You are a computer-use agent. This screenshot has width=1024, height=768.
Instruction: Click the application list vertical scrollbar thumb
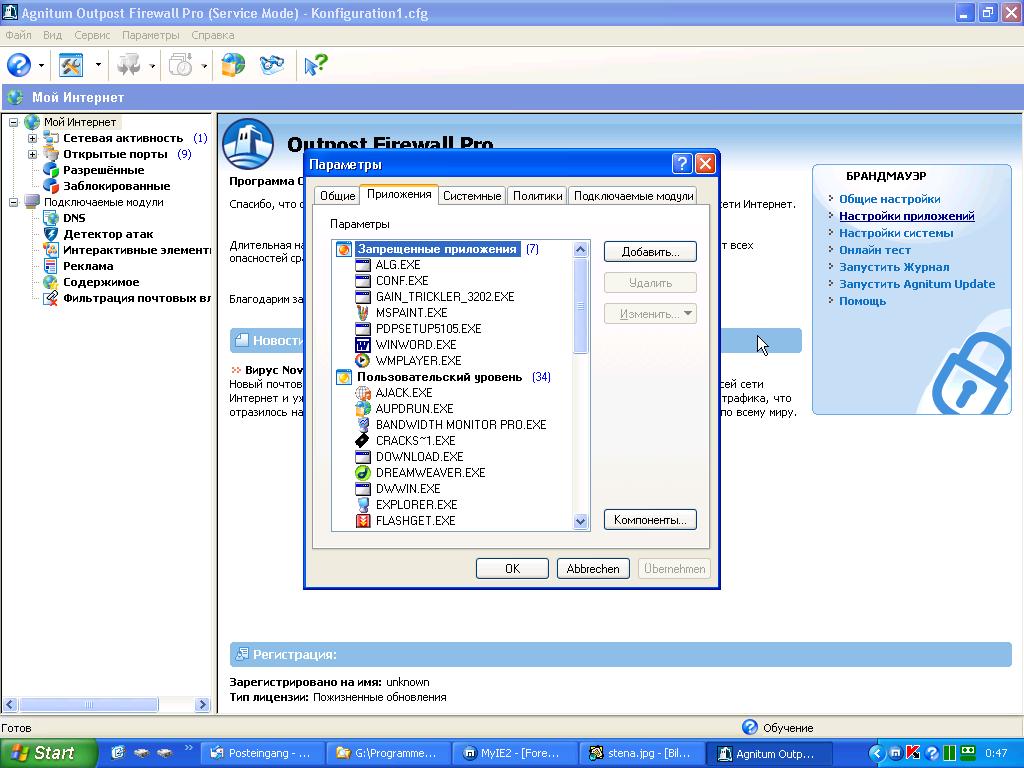coord(580,306)
